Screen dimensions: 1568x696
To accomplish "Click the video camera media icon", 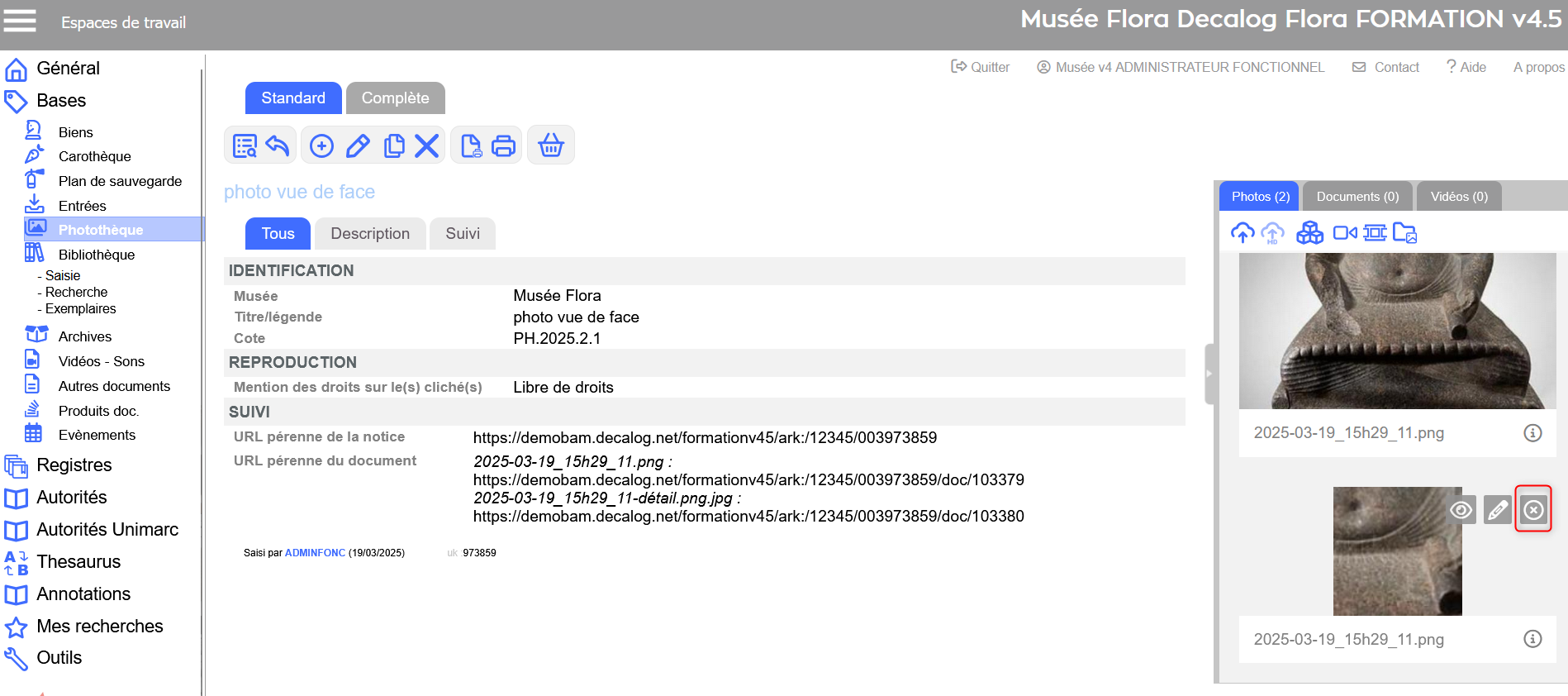I will coord(1345,233).
